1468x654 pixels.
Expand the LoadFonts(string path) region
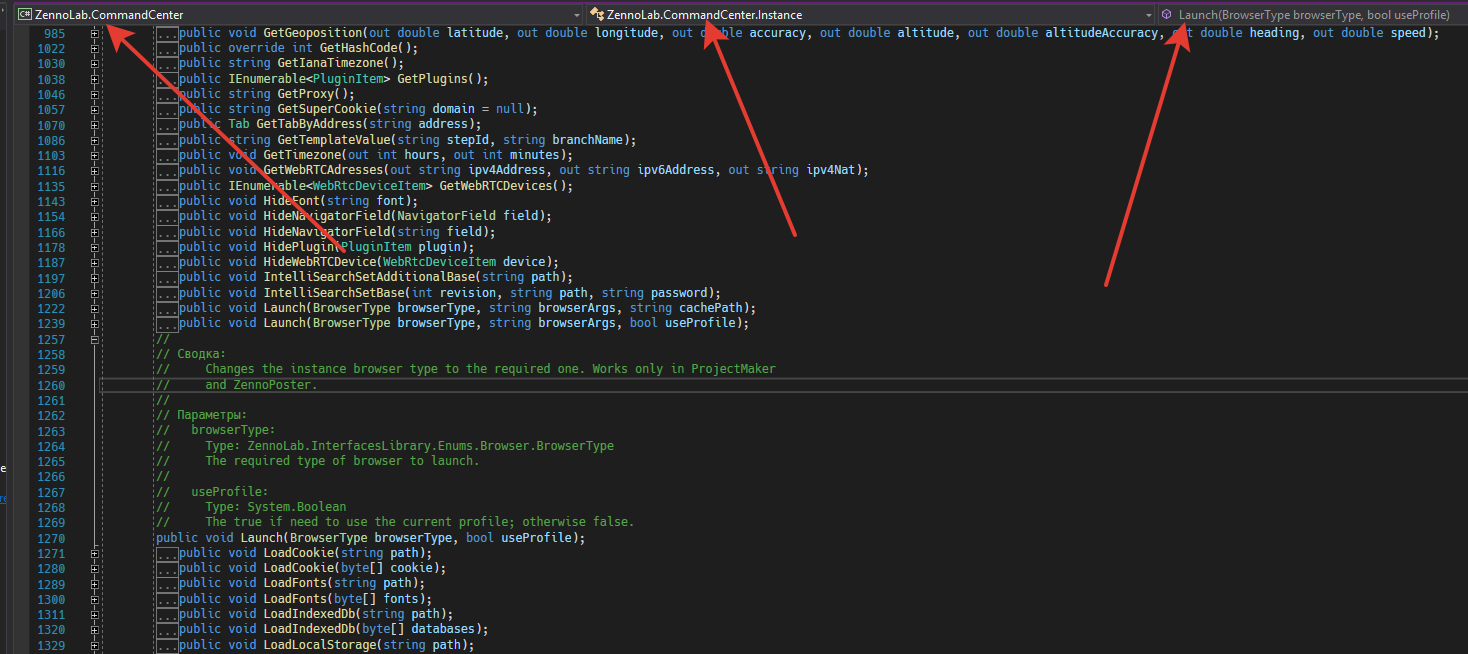(95, 583)
